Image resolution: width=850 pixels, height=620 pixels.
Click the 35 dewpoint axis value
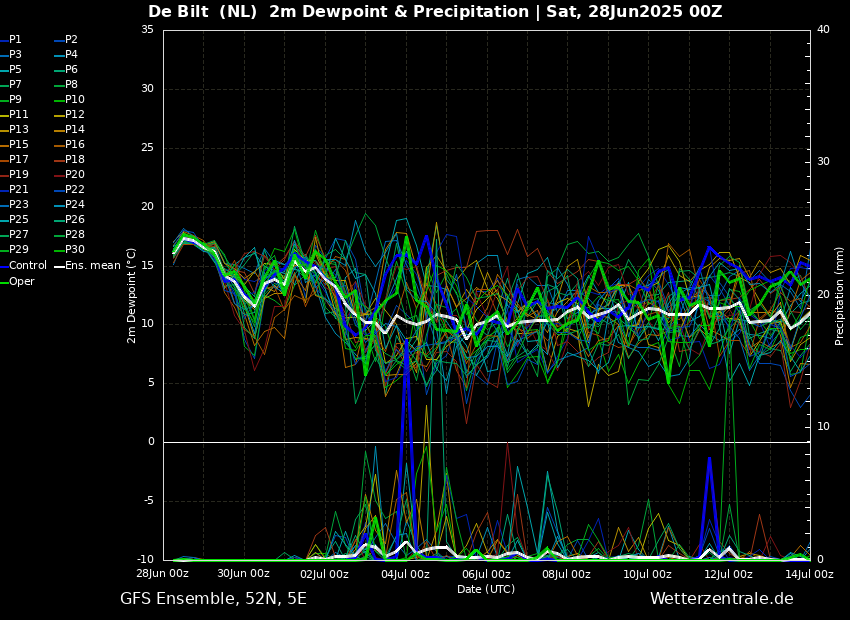pos(147,30)
